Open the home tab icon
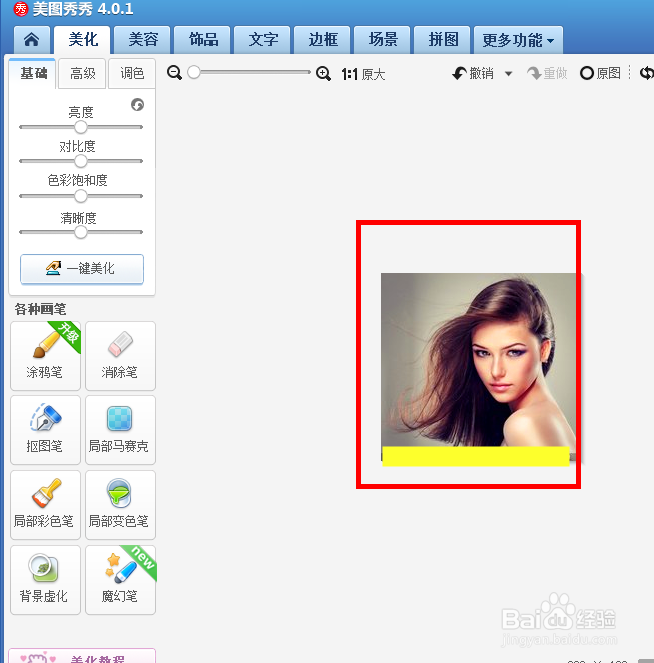The image size is (654, 663). pyautogui.click(x=32, y=40)
